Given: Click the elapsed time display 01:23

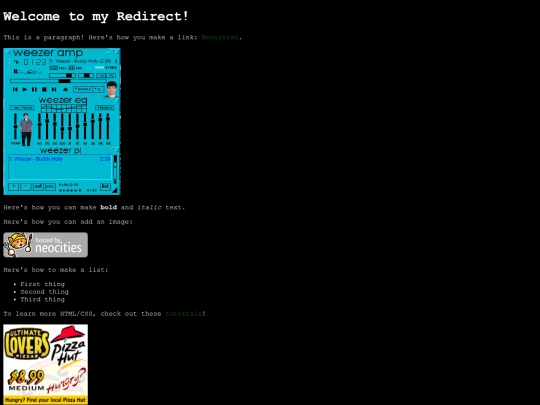Looking at the screenshot, I should [x=35, y=62].
